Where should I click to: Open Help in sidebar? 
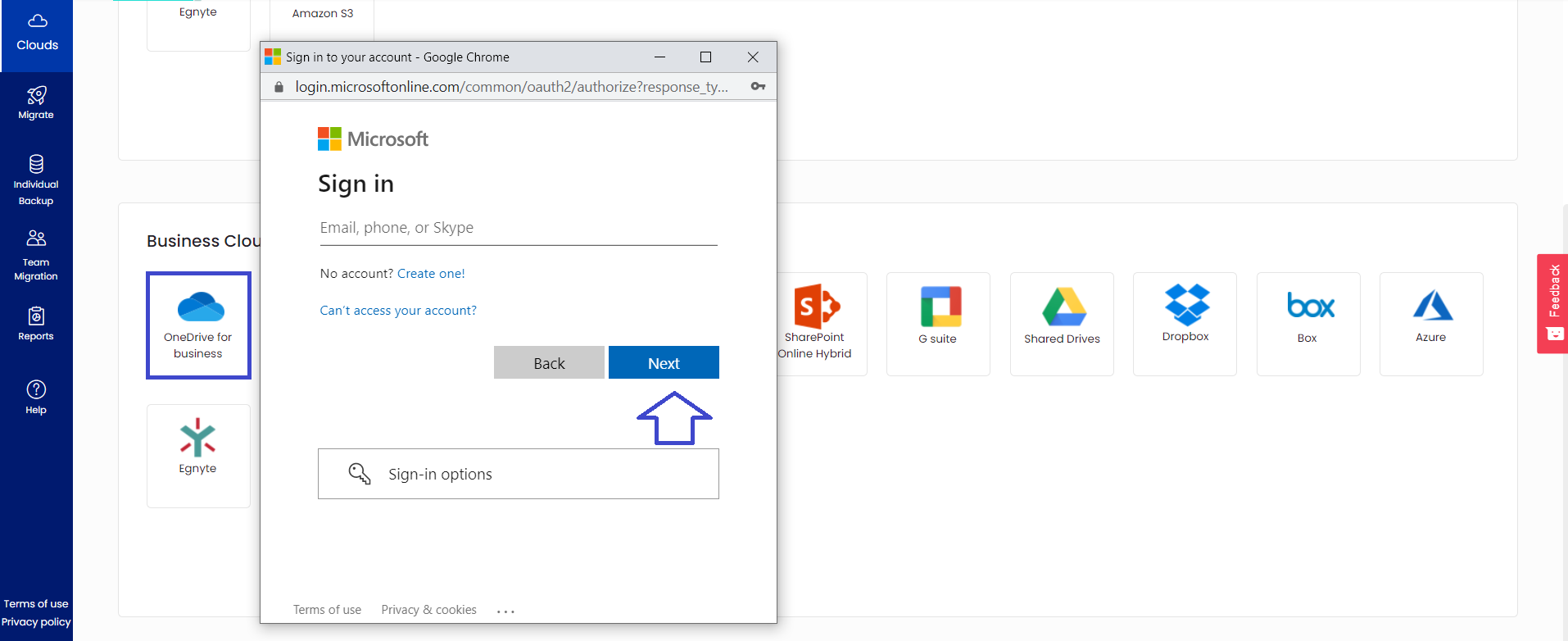36,398
